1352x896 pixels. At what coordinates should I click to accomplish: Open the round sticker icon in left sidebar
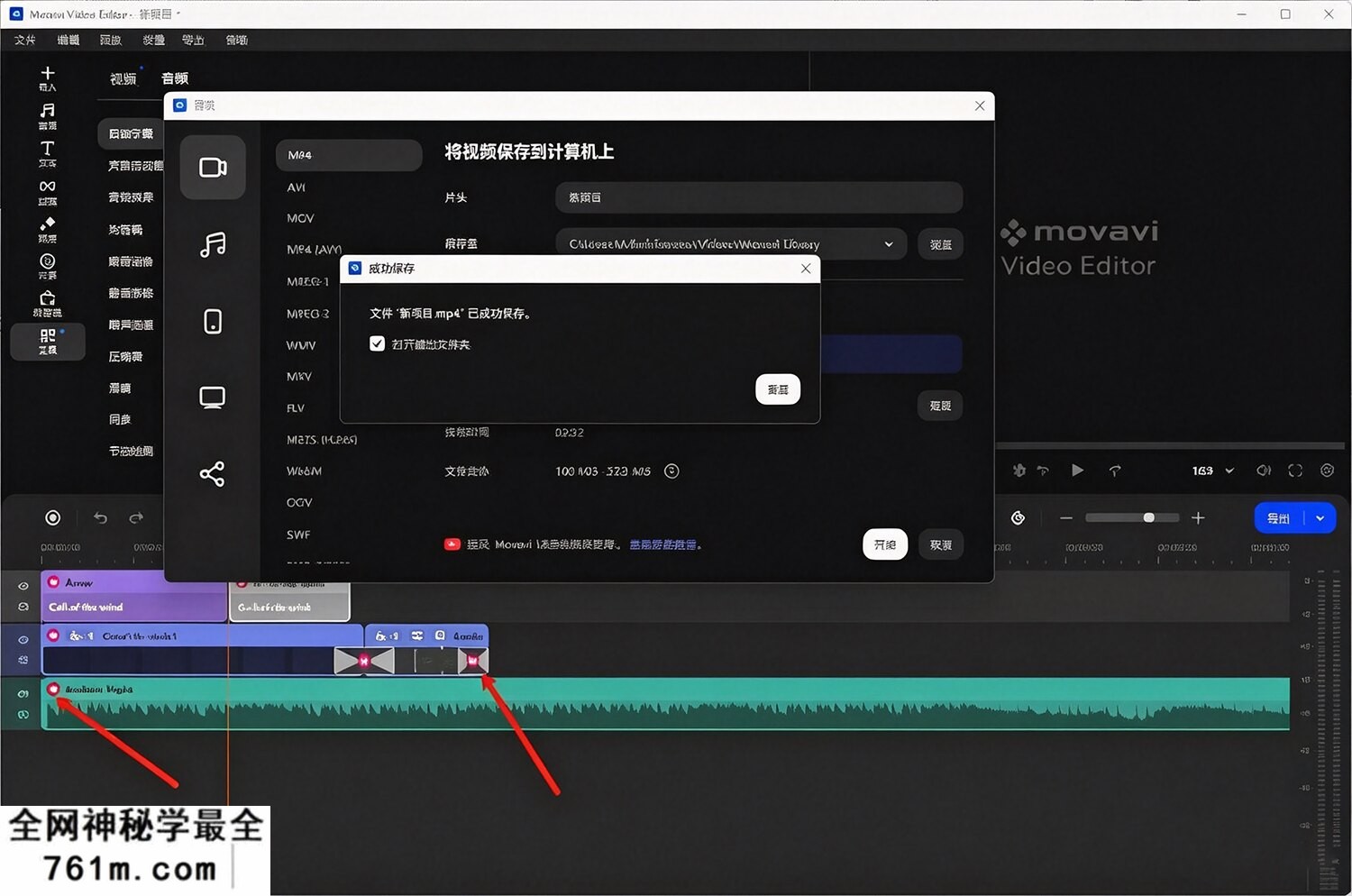tap(48, 261)
